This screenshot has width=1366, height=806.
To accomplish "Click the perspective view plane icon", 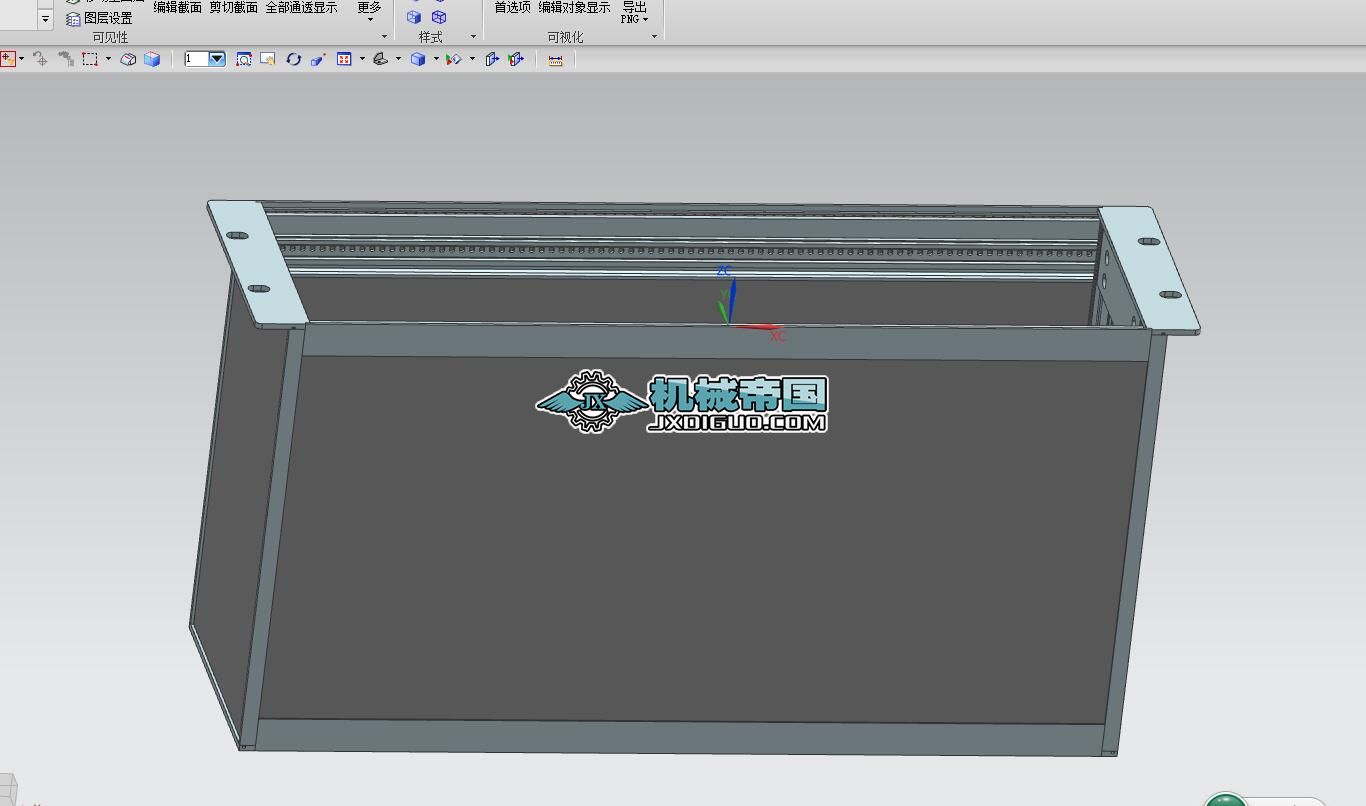I will pos(380,59).
